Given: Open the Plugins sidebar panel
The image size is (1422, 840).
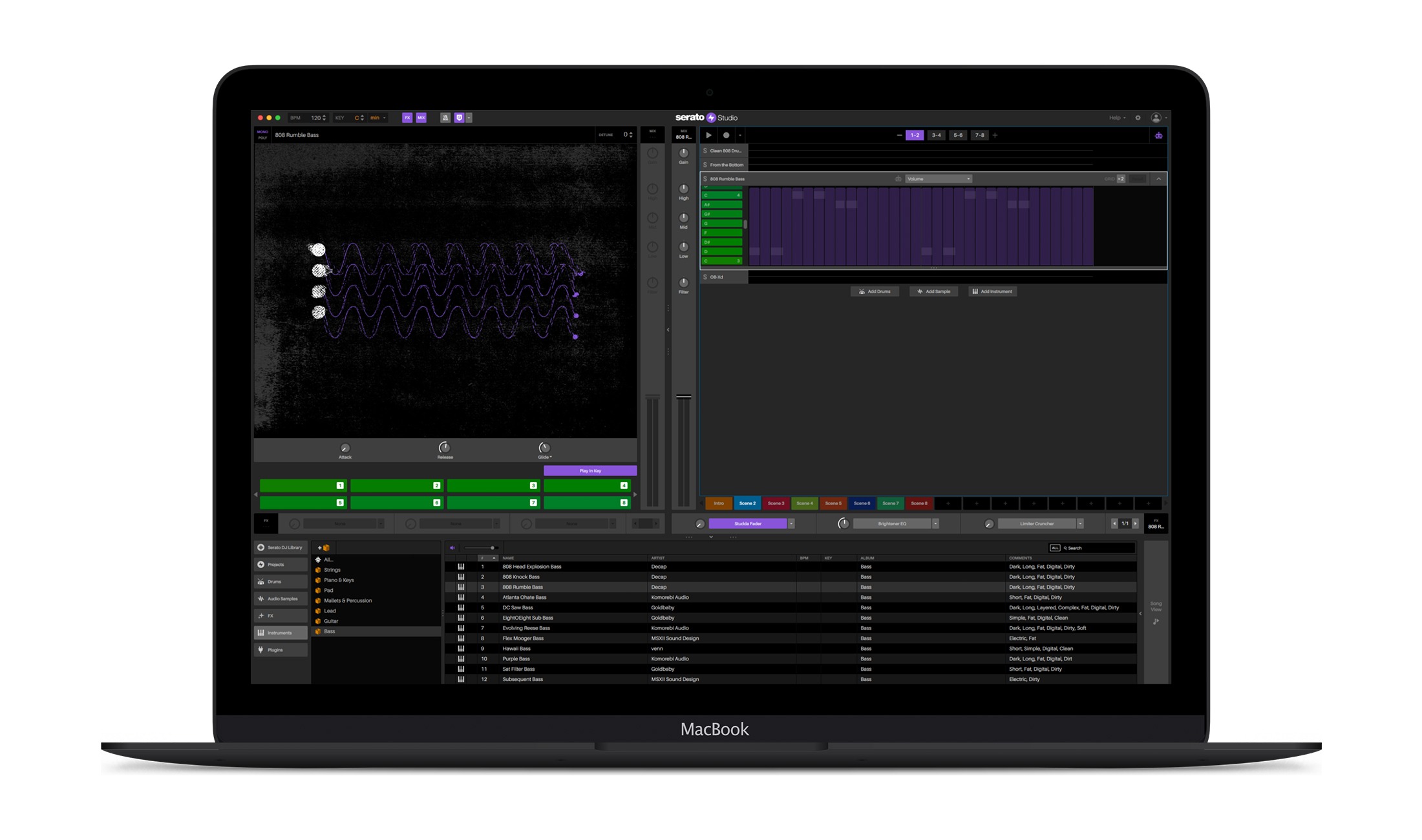Looking at the screenshot, I should click(x=277, y=649).
